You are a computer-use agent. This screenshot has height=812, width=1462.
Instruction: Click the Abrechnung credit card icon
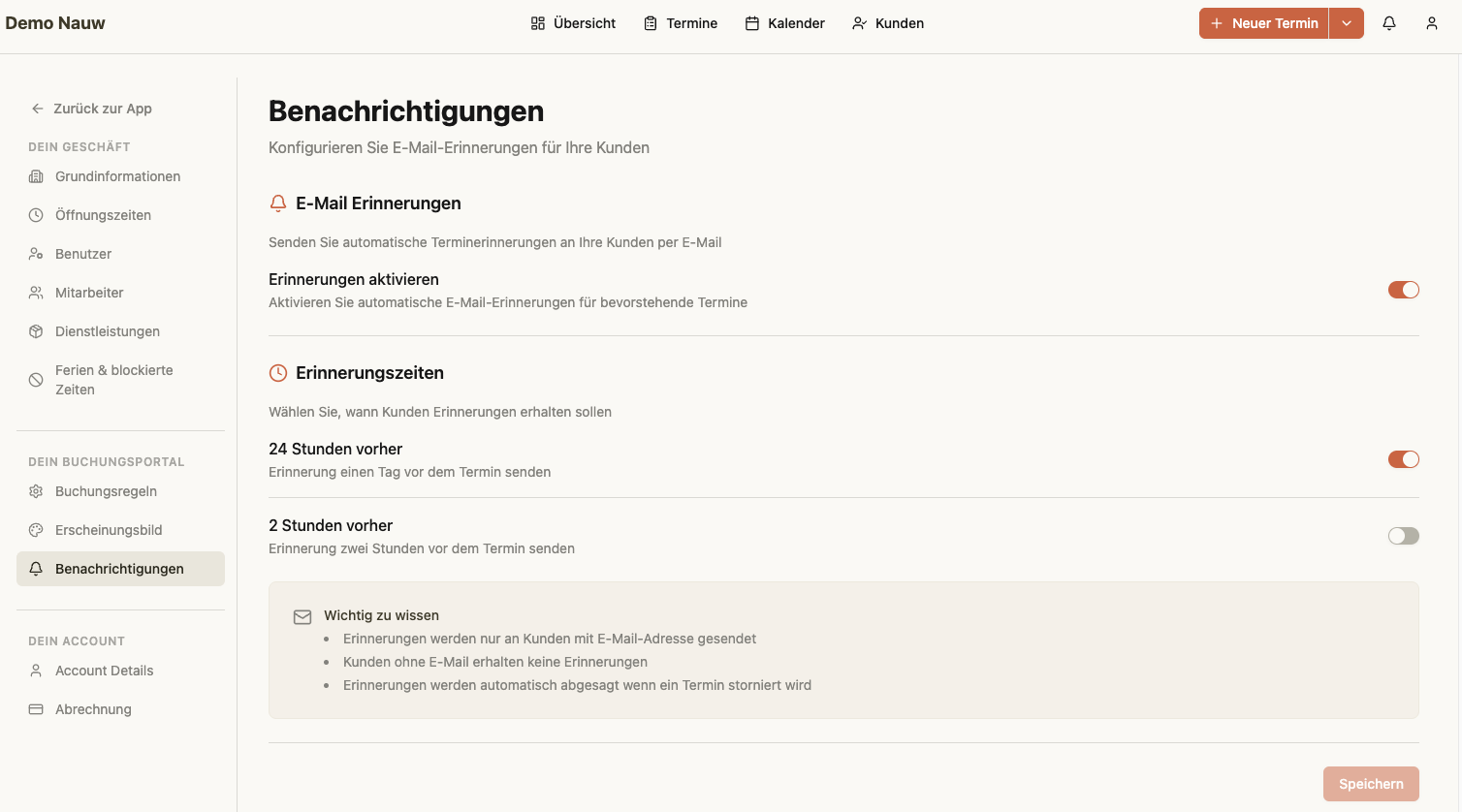tap(36, 709)
